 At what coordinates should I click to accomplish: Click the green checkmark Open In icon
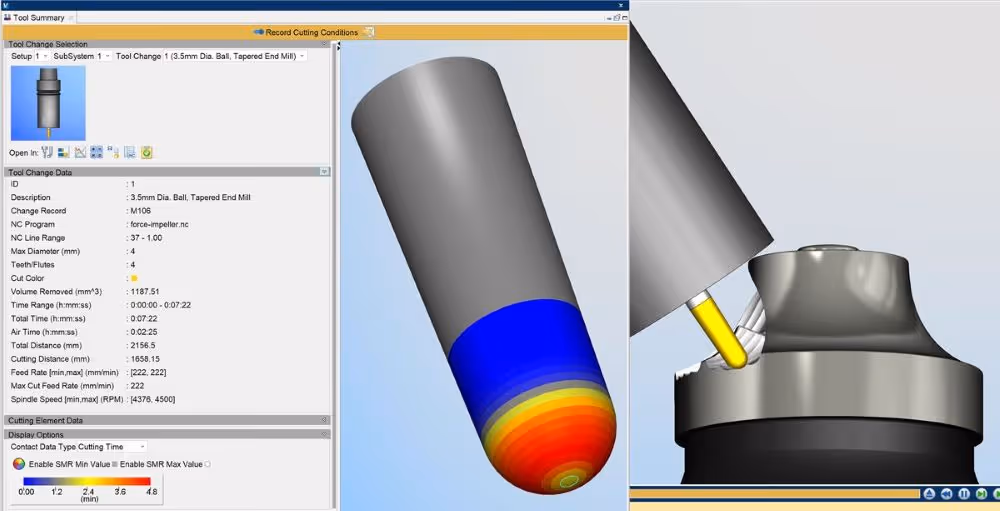tap(146, 152)
